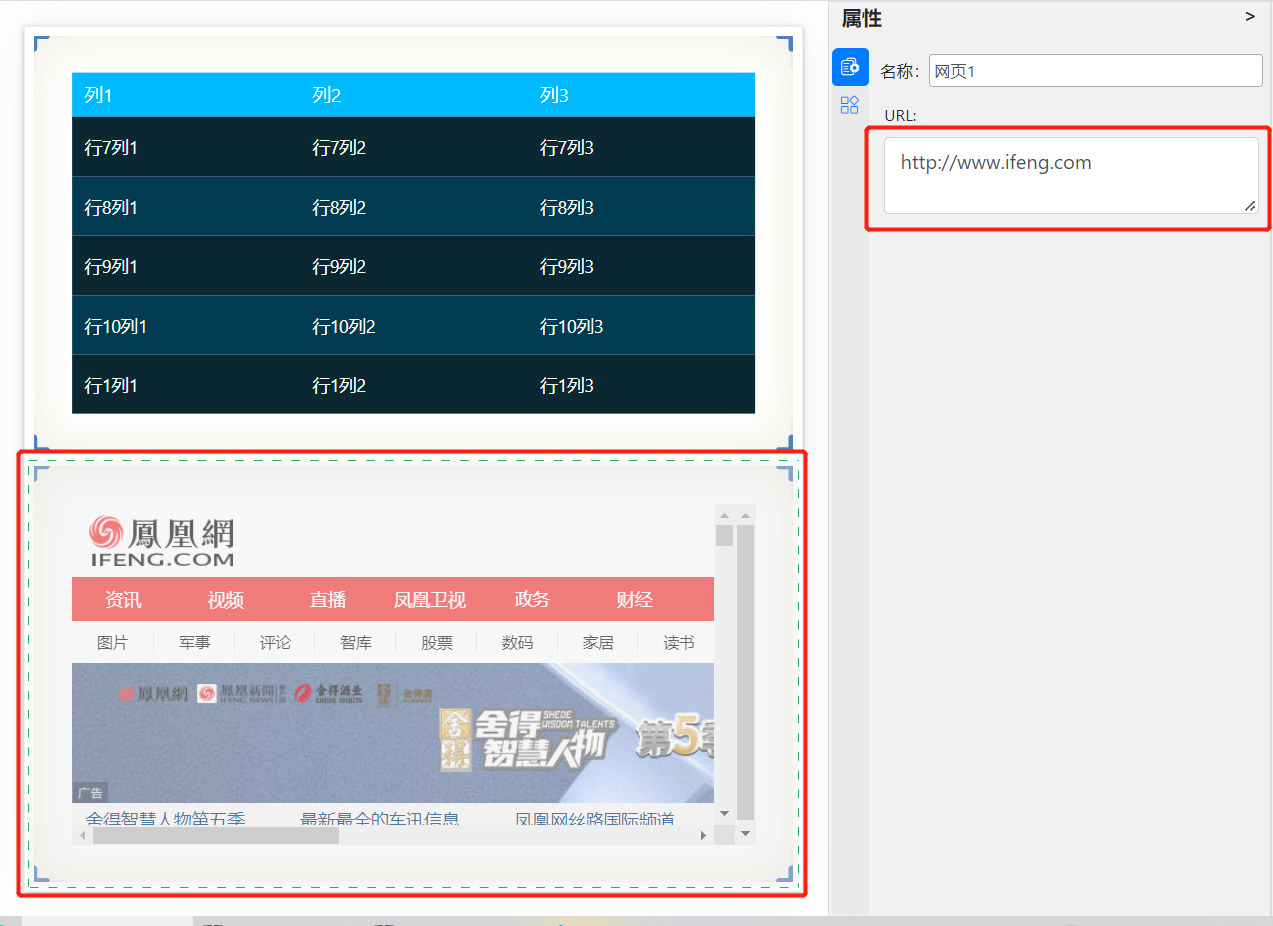Click the URL text area with ifeng.com

1071,175
